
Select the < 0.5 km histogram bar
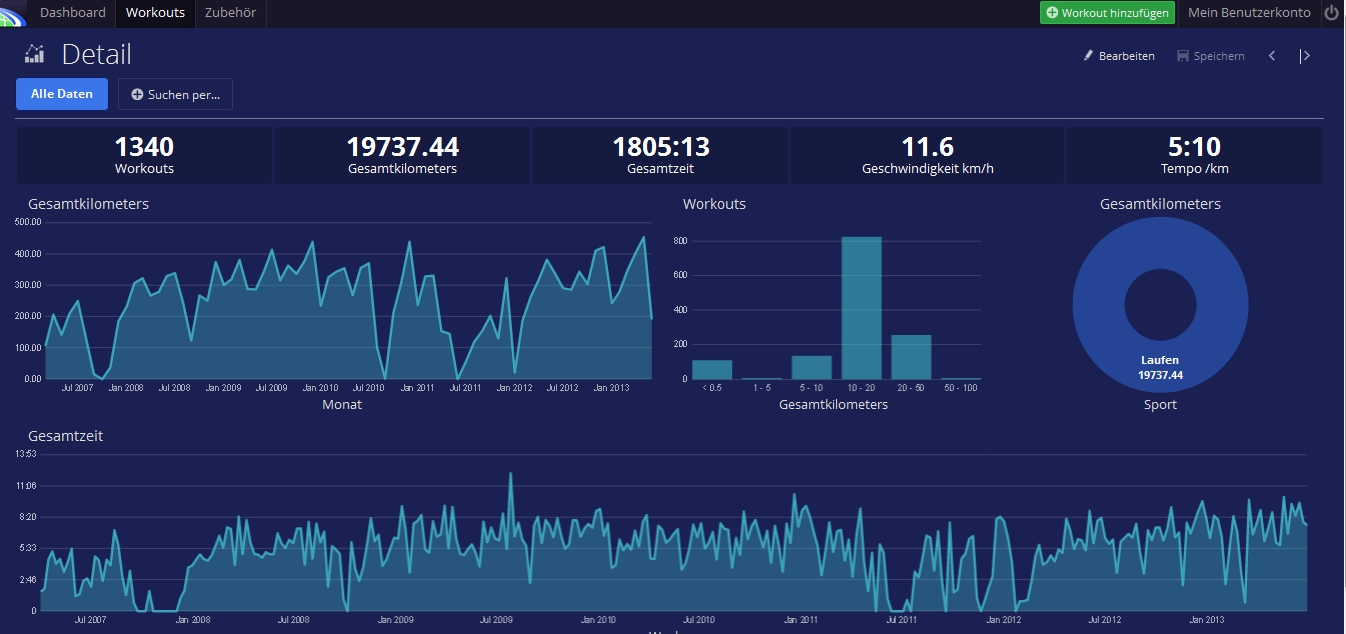[712, 369]
